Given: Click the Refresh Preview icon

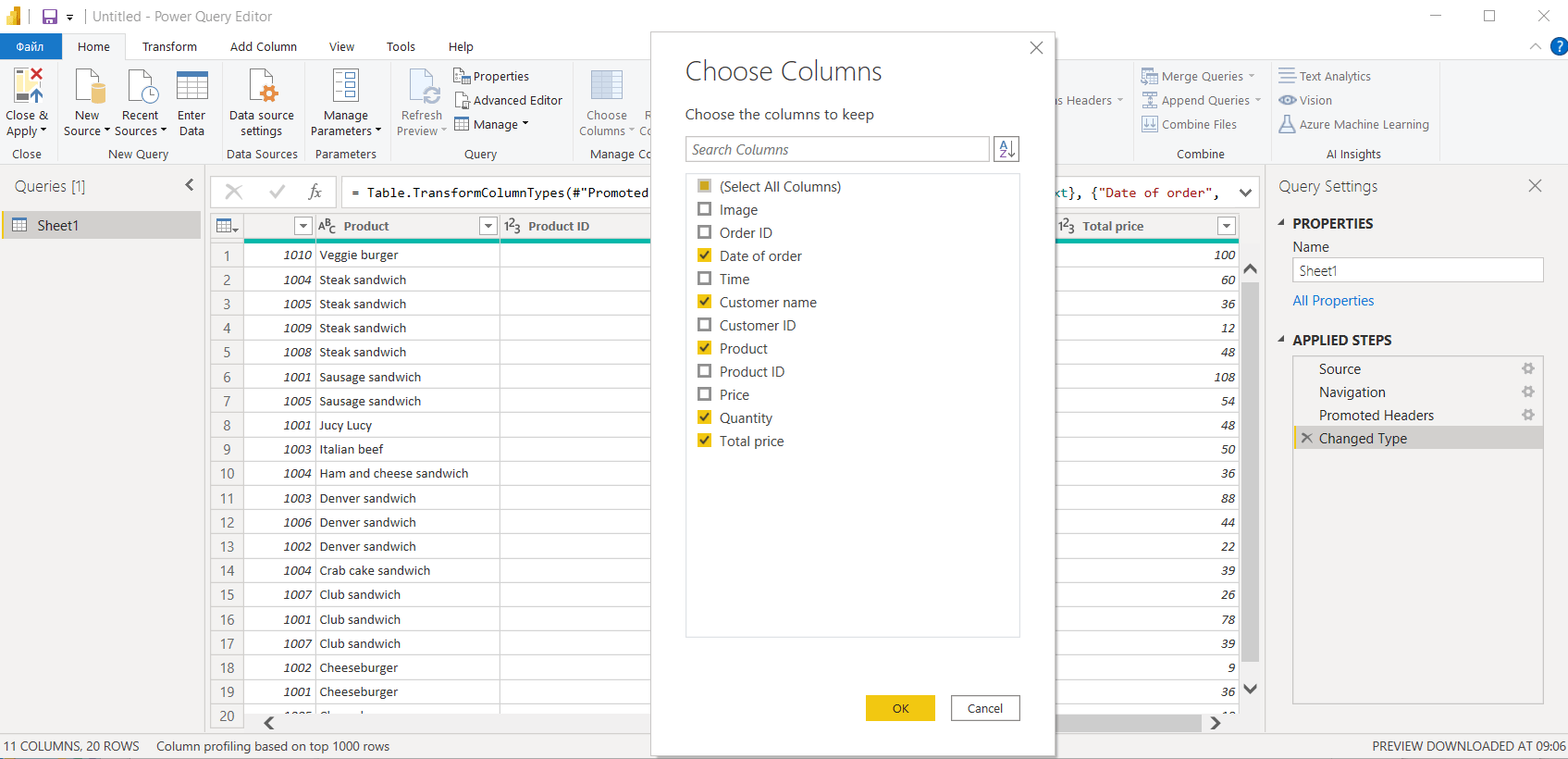Looking at the screenshot, I should click(x=423, y=84).
